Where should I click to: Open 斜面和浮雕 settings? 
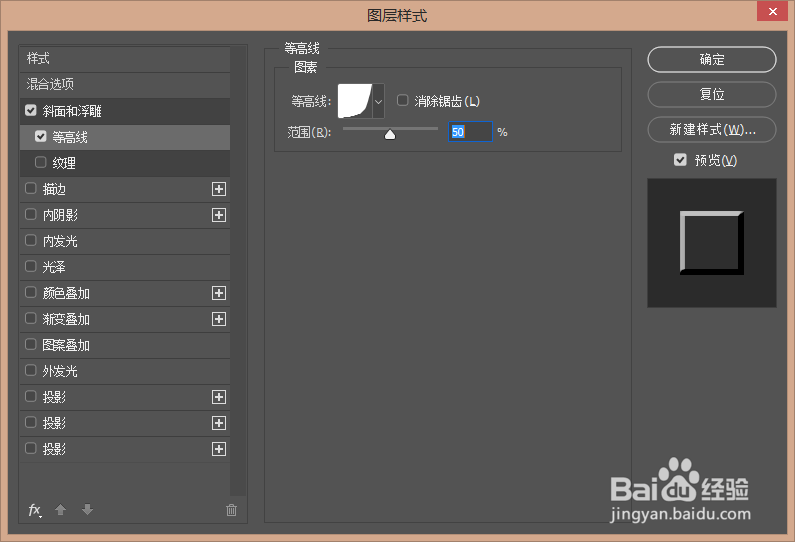click(125, 111)
